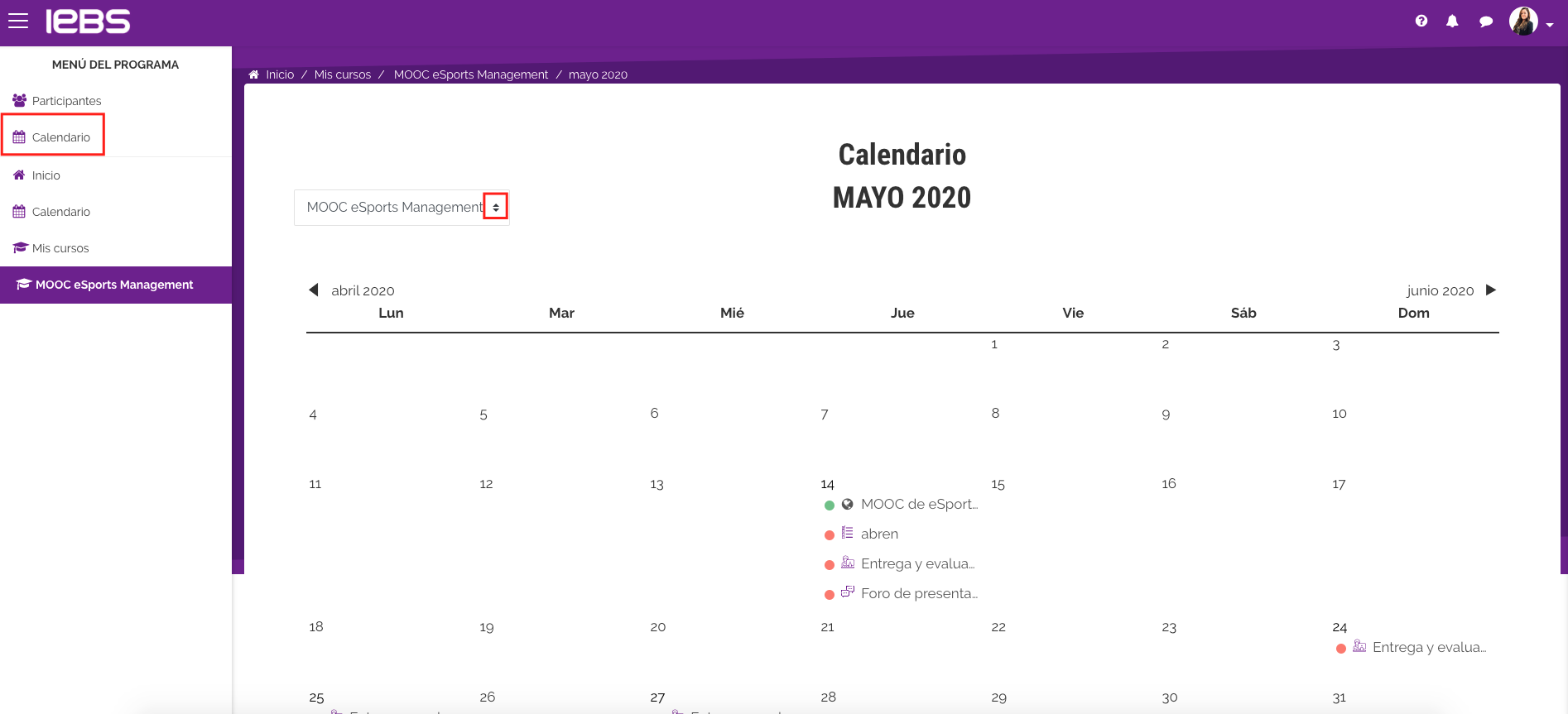
Task: Expand the user menu caret next to avatar
Action: [x=1550, y=25]
